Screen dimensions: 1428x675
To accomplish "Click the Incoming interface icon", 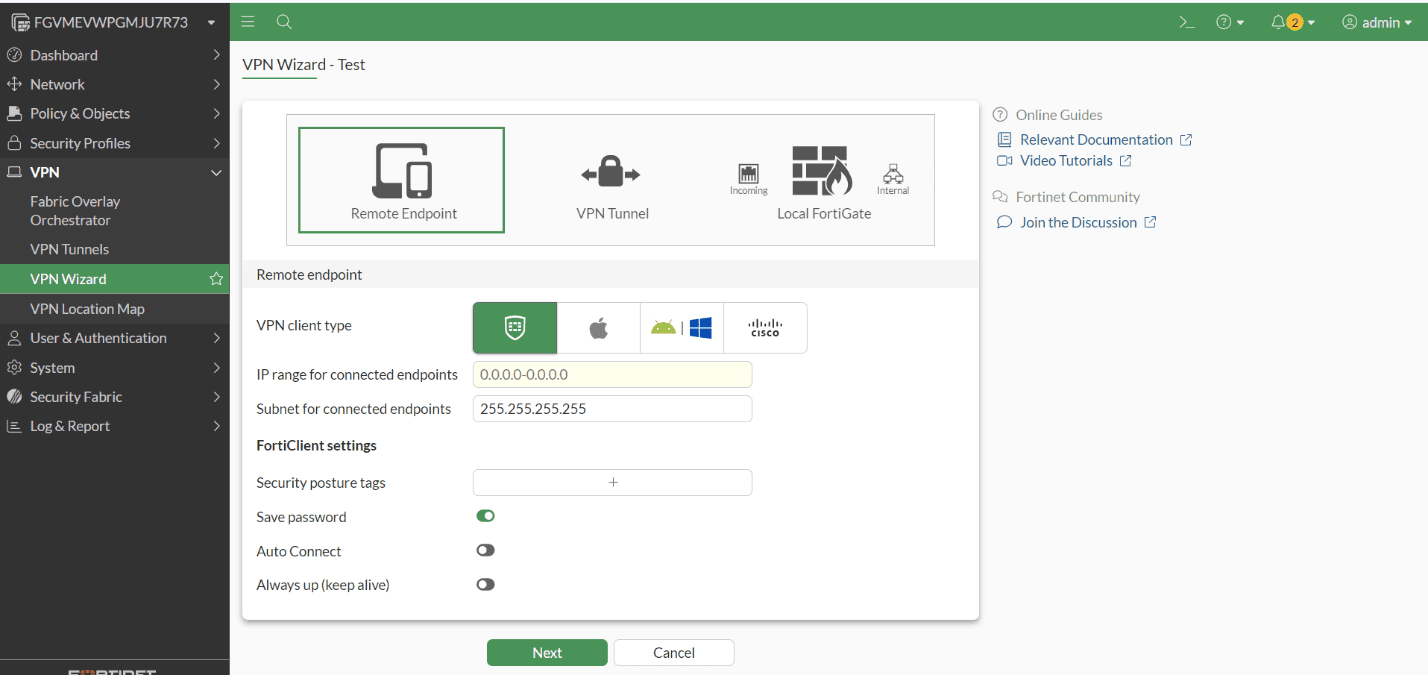I will point(748,174).
